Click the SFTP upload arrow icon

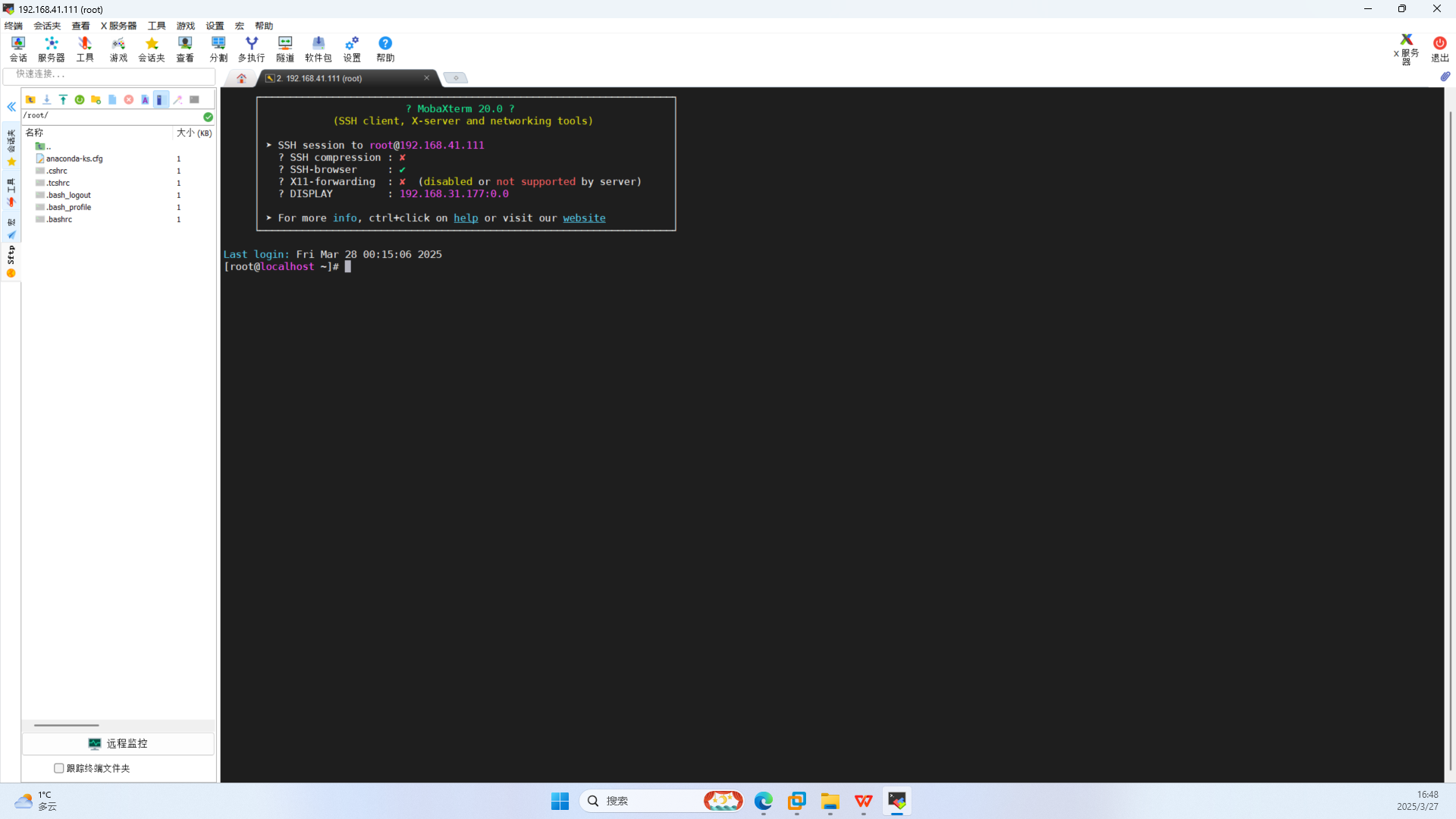[x=63, y=99]
